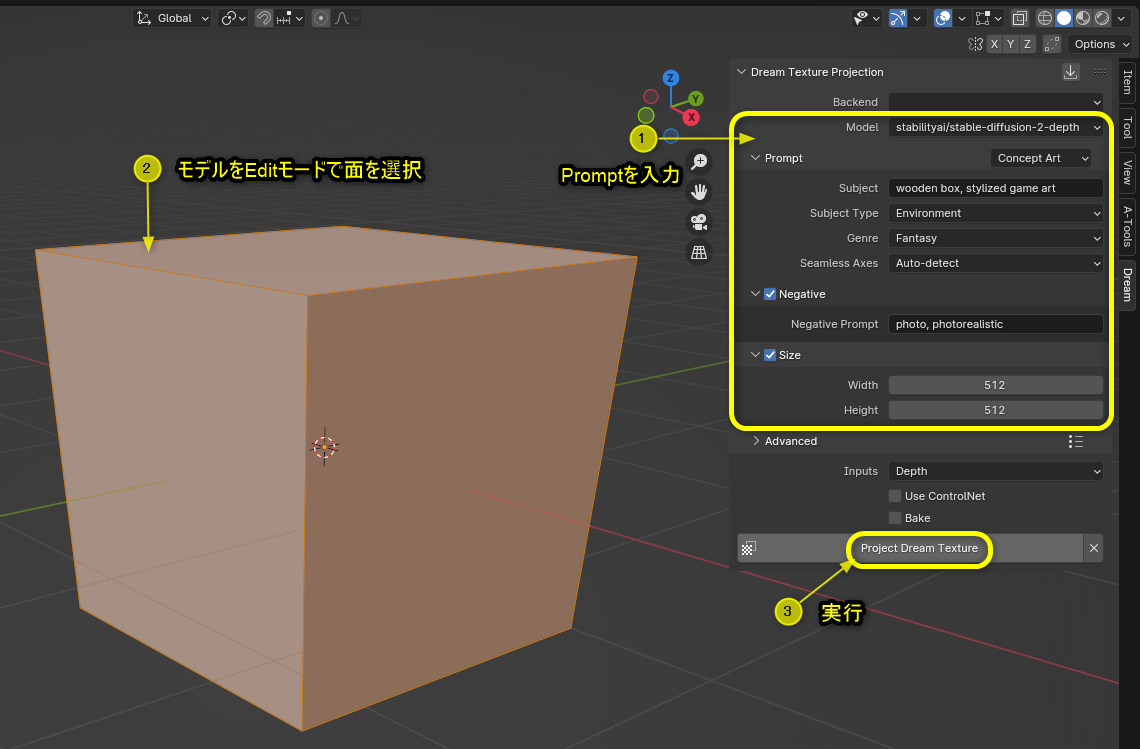Open the viewport Options menu

[x=1098, y=43]
